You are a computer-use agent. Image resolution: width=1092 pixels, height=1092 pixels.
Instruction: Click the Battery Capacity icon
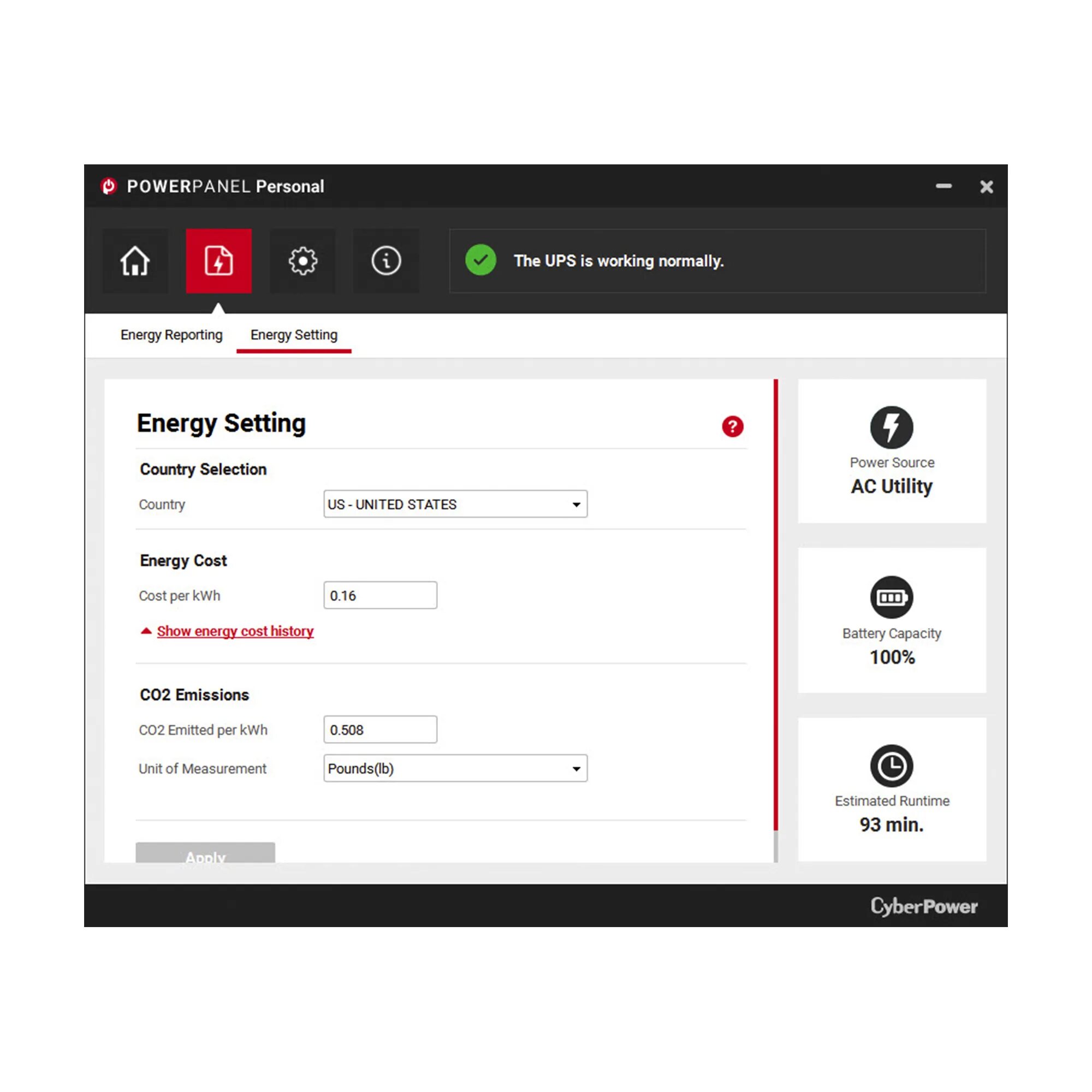click(892, 597)
